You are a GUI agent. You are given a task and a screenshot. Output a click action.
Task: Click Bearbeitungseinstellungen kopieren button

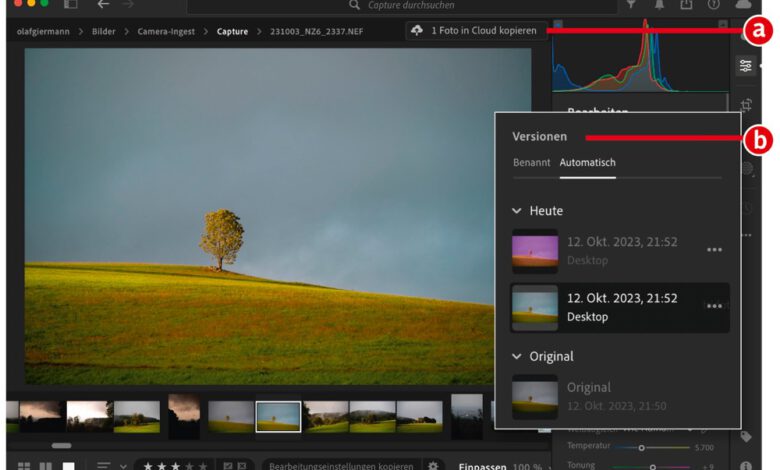coord(341,466)
